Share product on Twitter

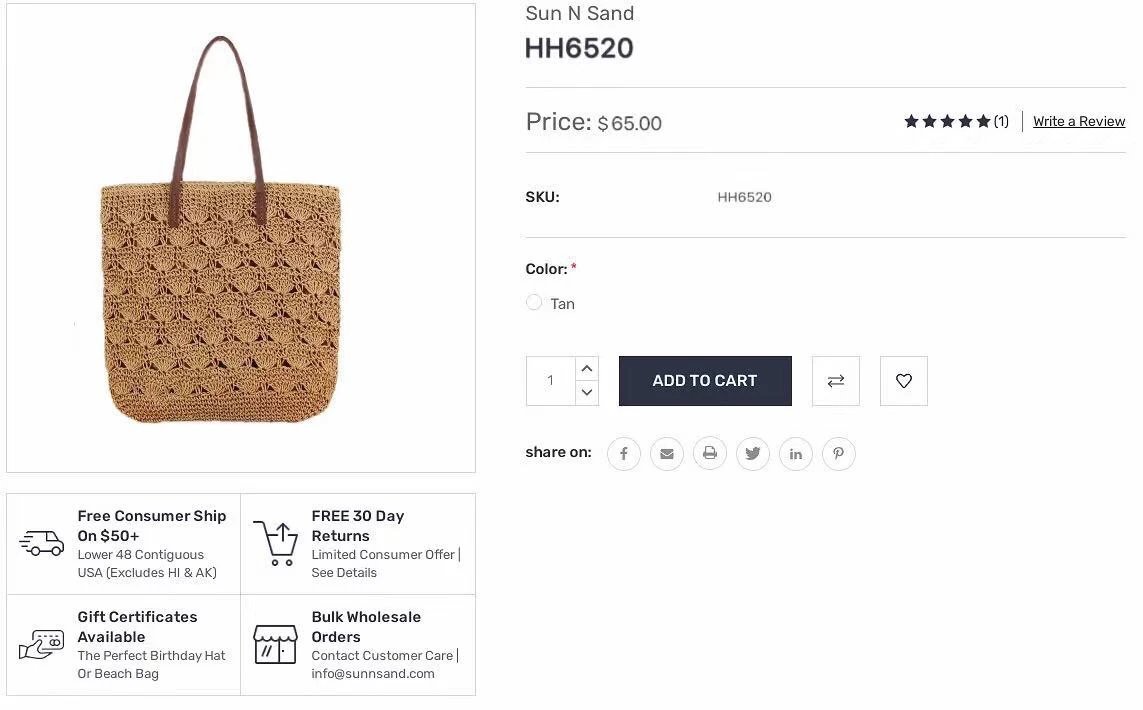coord(753,454)
